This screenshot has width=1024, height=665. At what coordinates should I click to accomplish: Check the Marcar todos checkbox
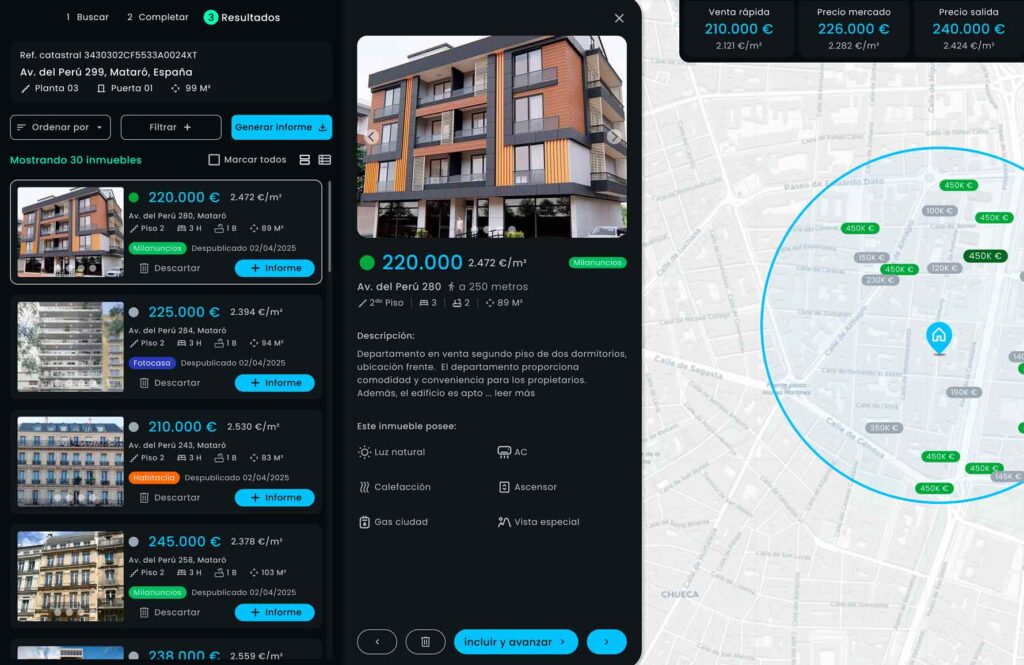214,160
